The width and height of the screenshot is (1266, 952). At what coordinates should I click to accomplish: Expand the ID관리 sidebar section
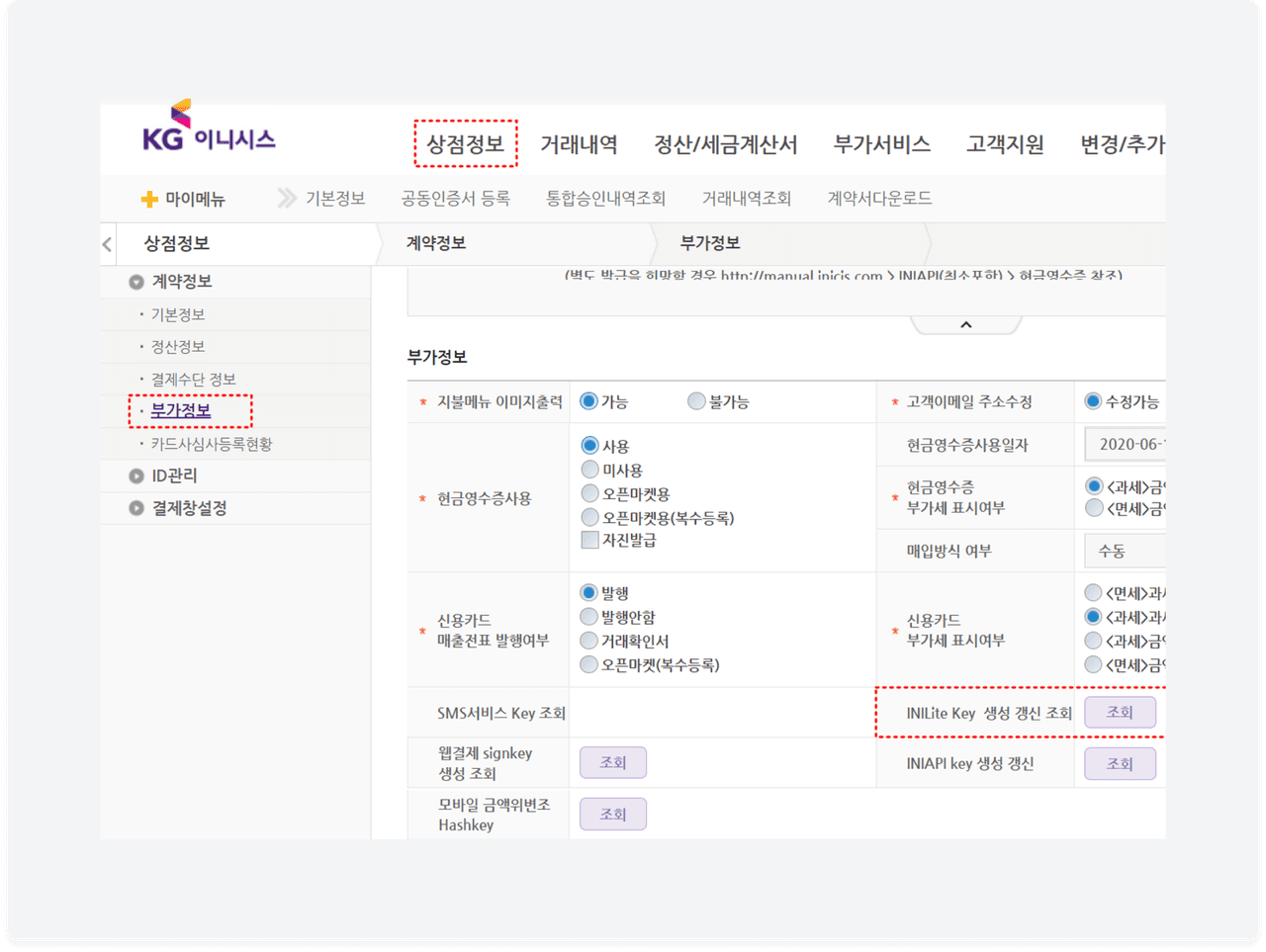coord(136,476)
